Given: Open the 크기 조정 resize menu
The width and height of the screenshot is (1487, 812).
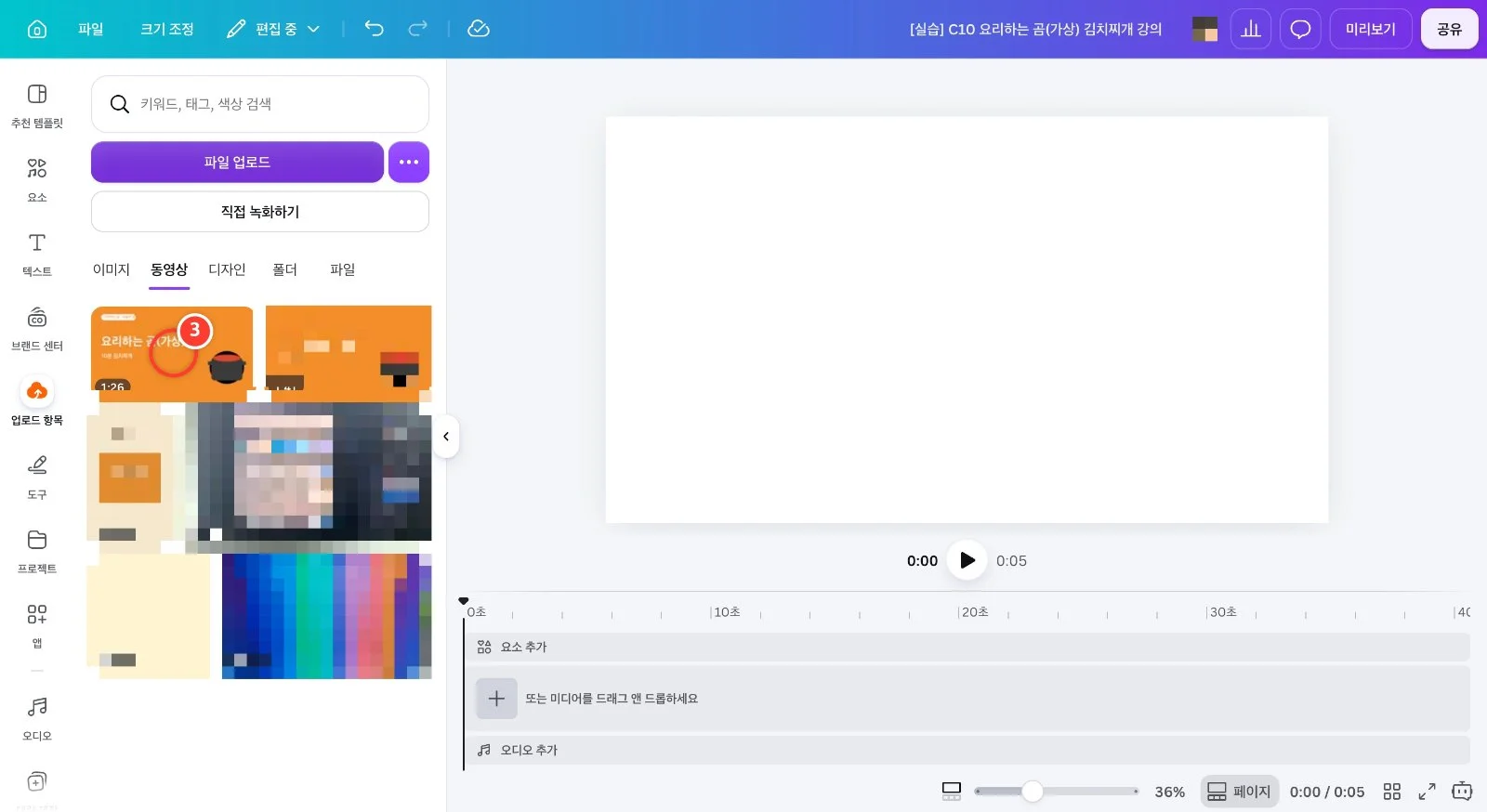Looking at the screenshot, I should tap(167, 29).
